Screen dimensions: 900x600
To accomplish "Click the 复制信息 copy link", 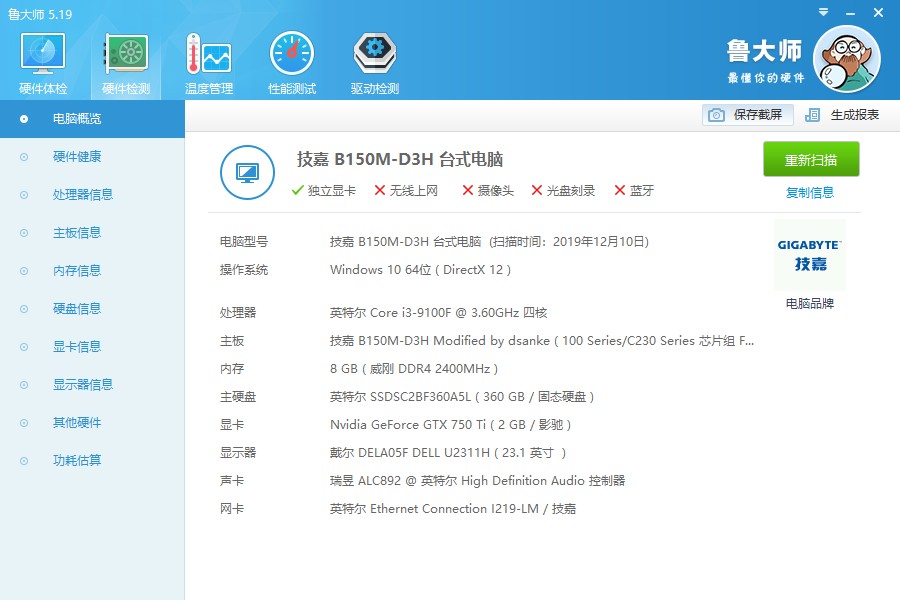I will click(810, 191).
